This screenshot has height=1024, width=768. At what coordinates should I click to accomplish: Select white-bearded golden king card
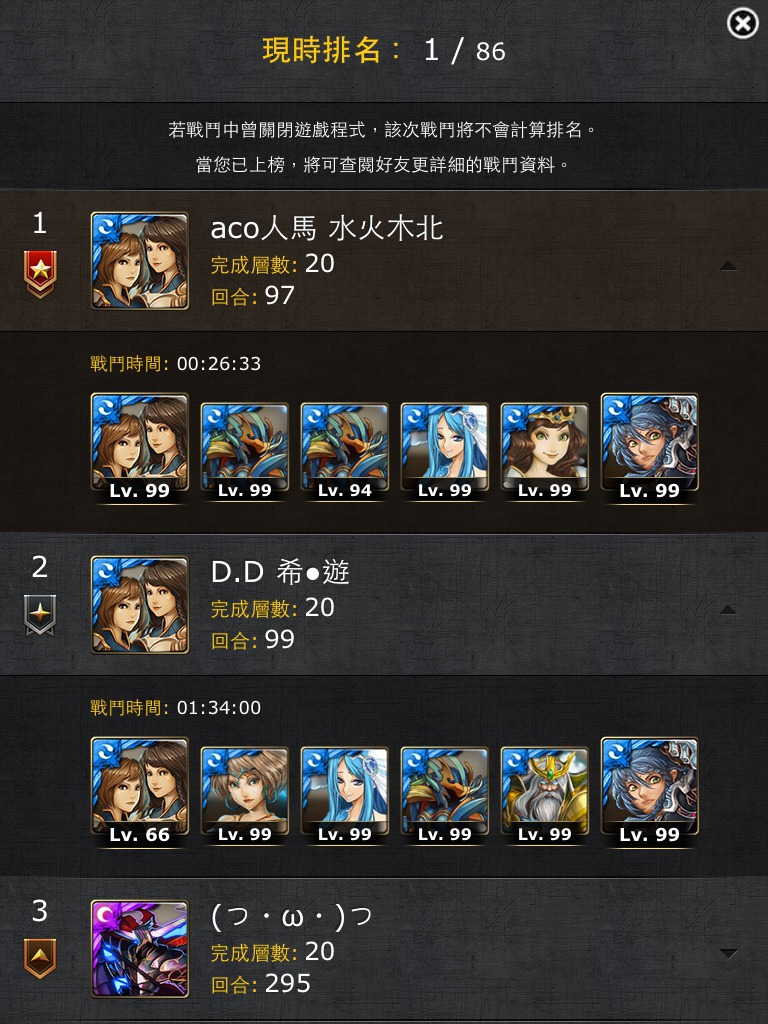(x=544, y=795)
